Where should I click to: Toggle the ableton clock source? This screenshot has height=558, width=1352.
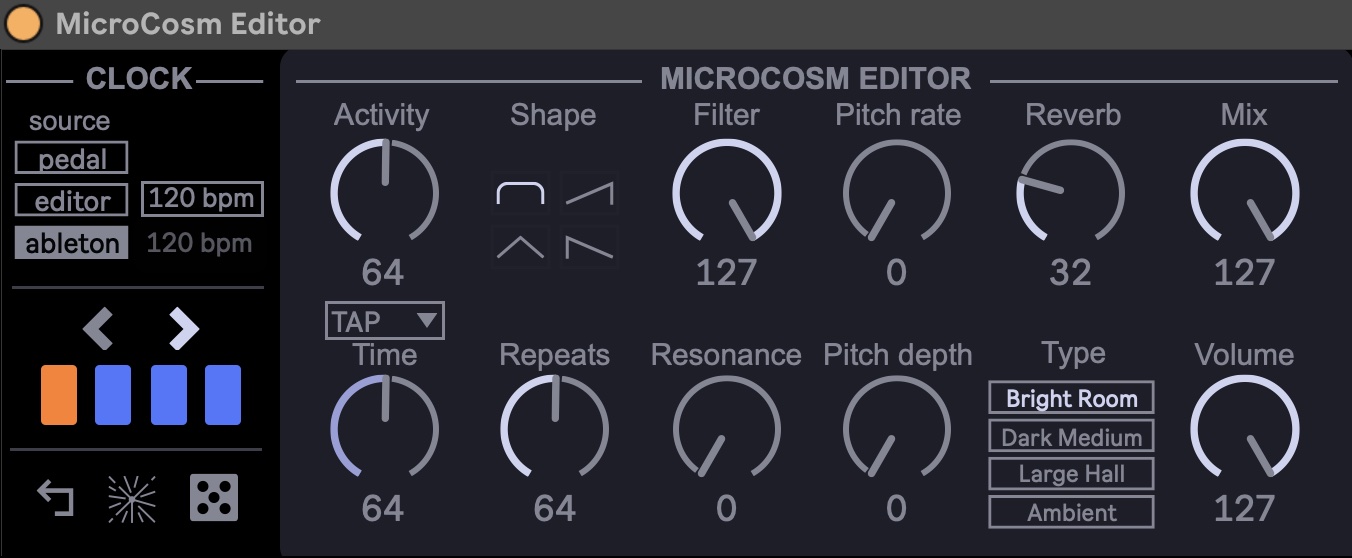point(72,243)
